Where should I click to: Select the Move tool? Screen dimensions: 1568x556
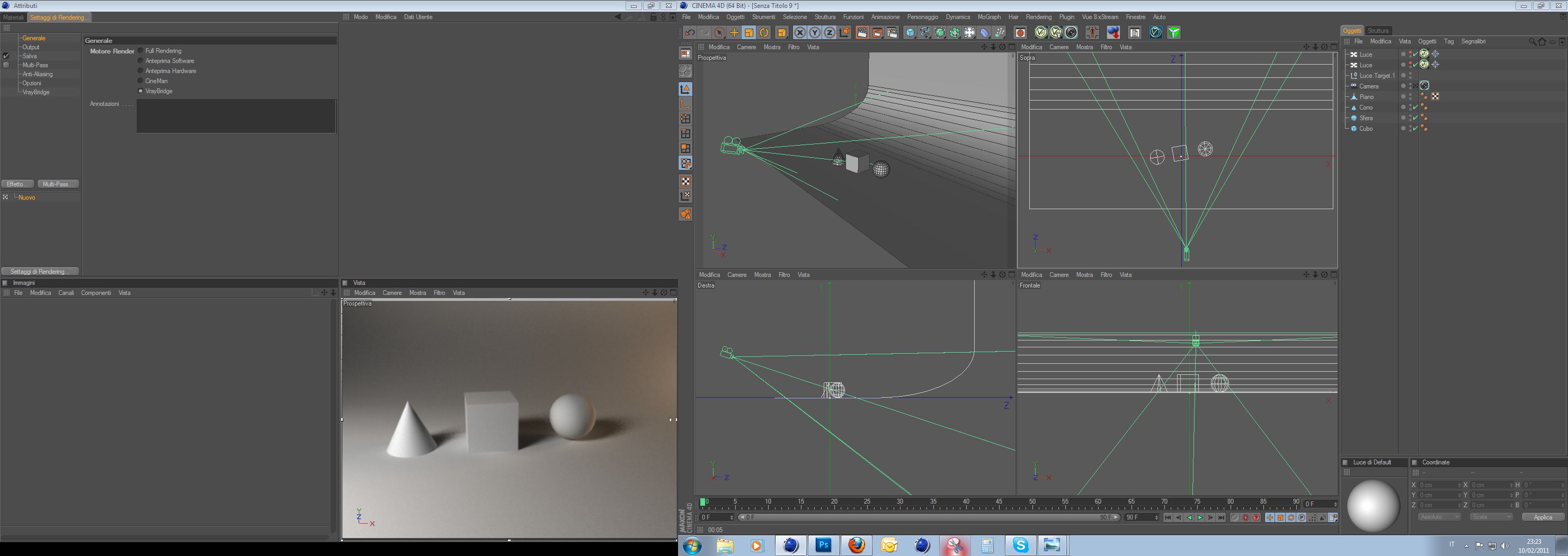click(x=734, y=33)
